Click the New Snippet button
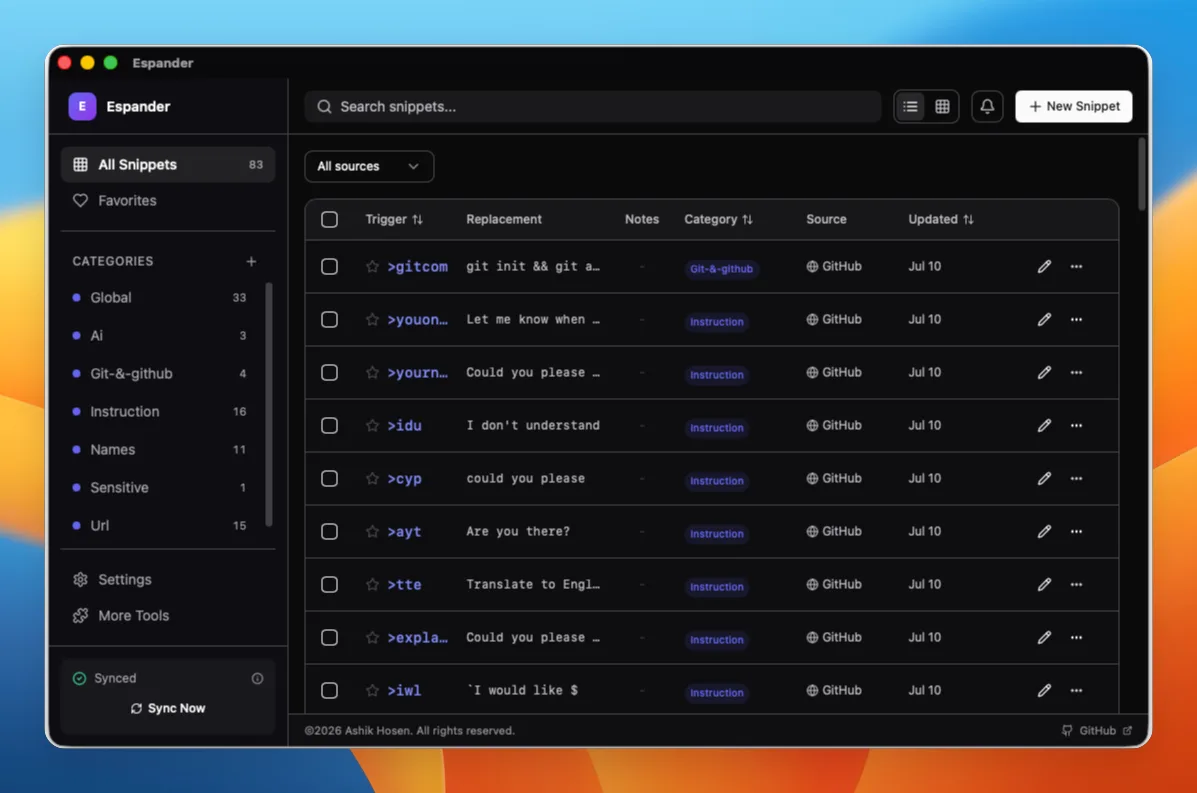The width and height of the screenshot is (1197, 793). pyautogui.click(x=1073, y=107)
